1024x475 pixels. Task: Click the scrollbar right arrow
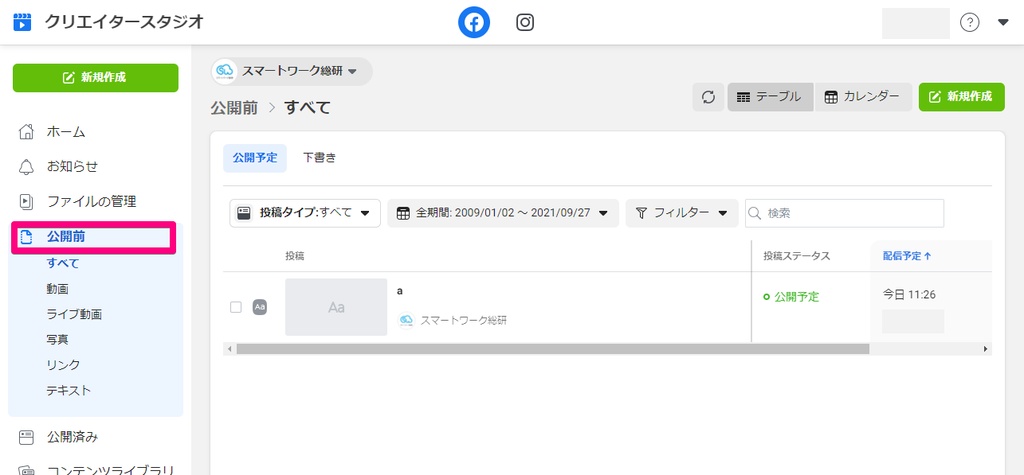(x=985, y=350)
